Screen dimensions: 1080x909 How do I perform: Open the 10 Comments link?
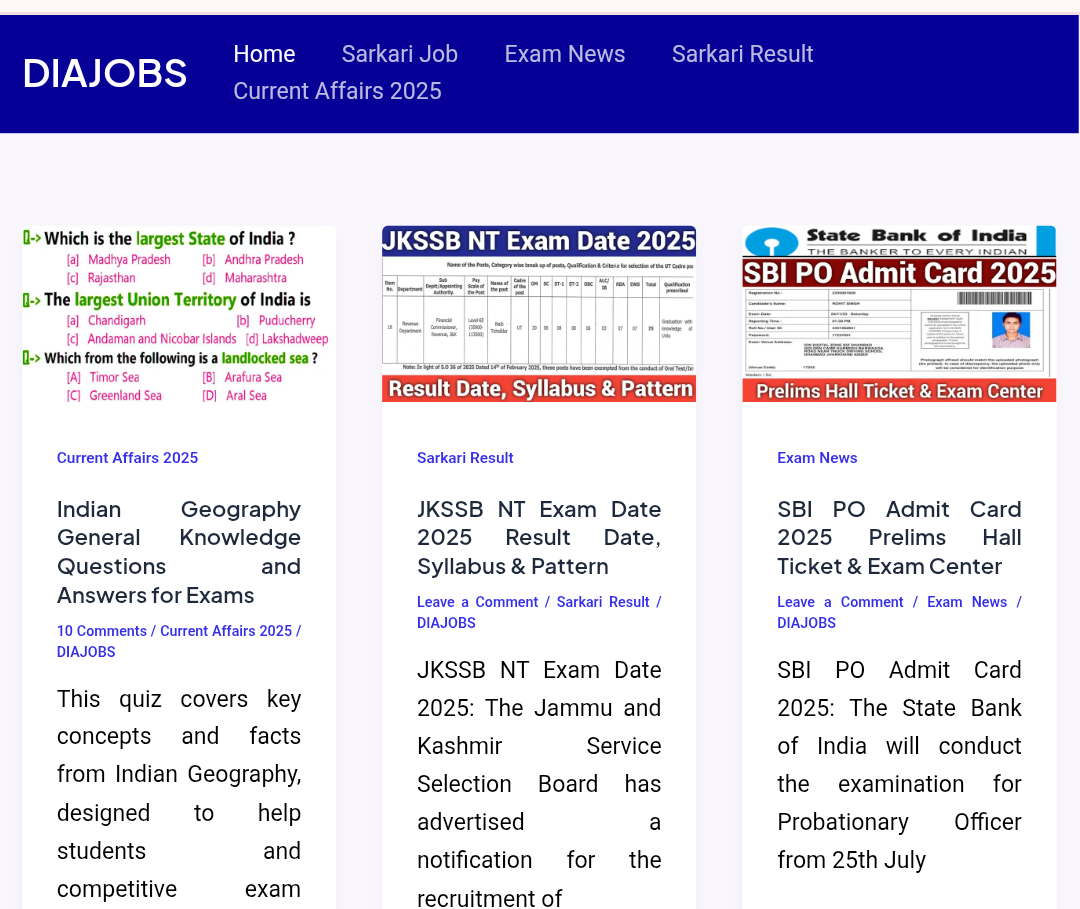(102, 631)
